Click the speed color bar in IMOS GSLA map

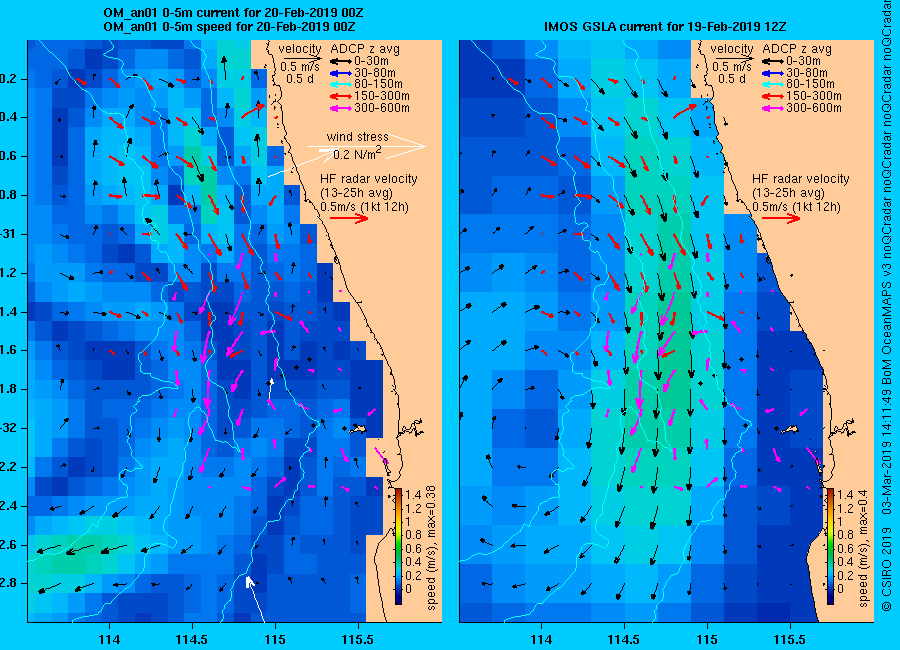(830, 547)
